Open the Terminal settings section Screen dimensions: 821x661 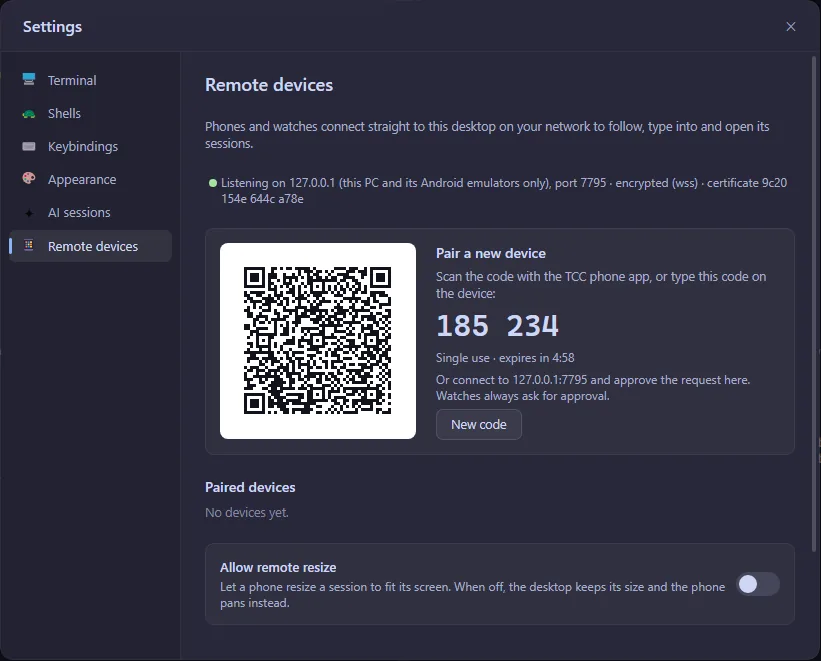[91, 80]
